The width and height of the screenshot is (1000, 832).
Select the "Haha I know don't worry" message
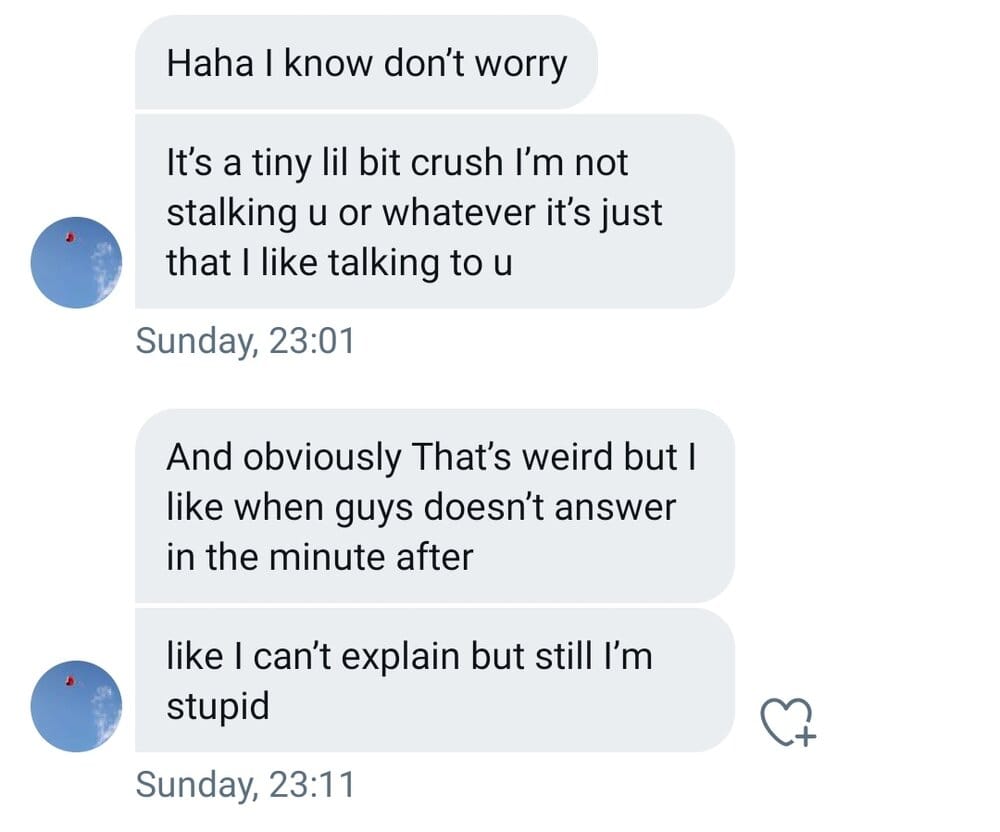point(366,63)
